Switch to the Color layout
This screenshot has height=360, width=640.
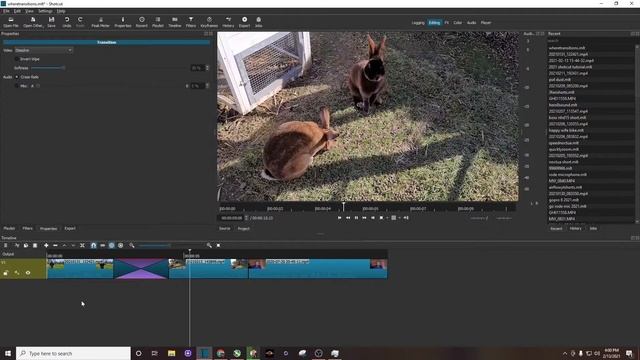[458, 23]
